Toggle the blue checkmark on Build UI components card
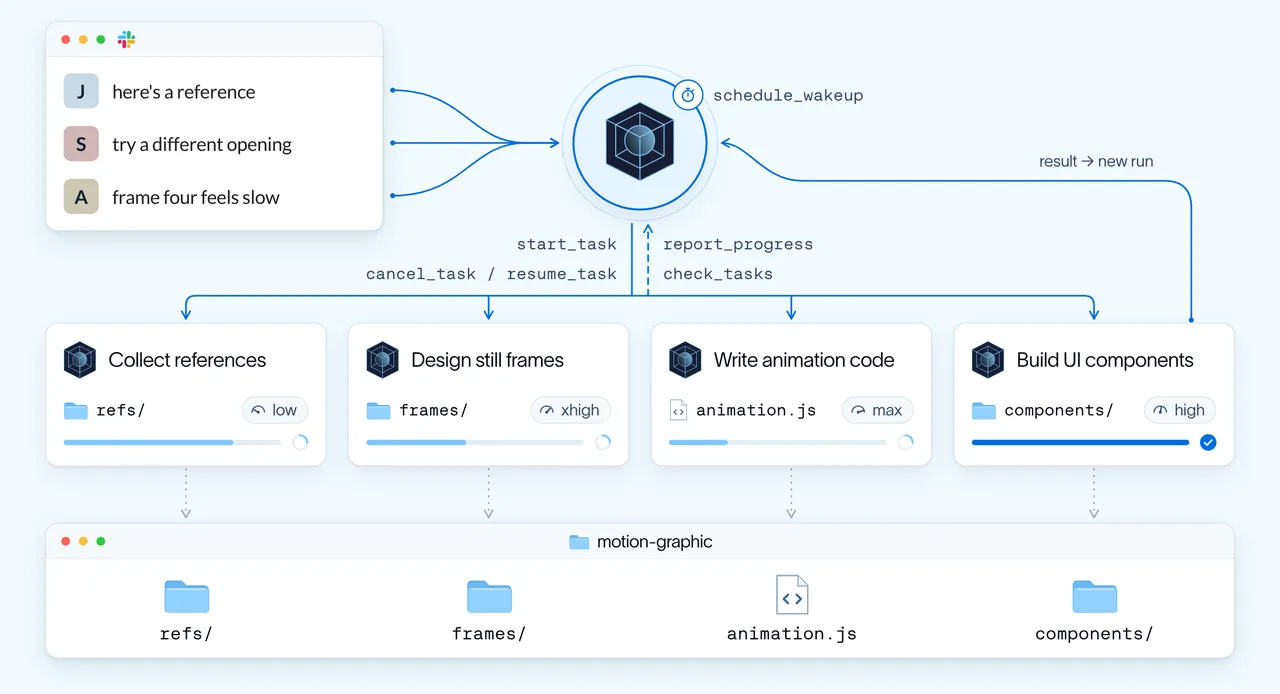Image resolution: width=1280 pixels, height=694 pixels. coord(1208,442)
